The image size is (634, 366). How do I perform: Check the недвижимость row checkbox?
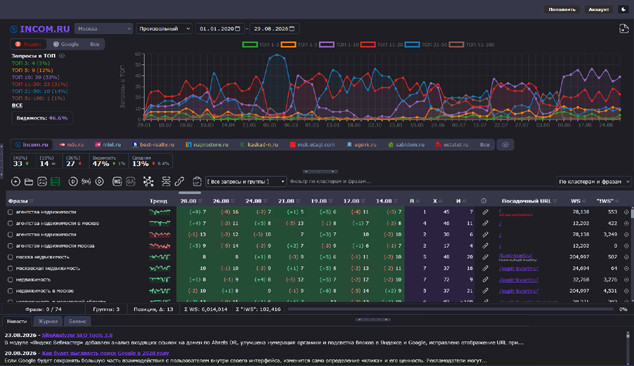coord(10,279)
